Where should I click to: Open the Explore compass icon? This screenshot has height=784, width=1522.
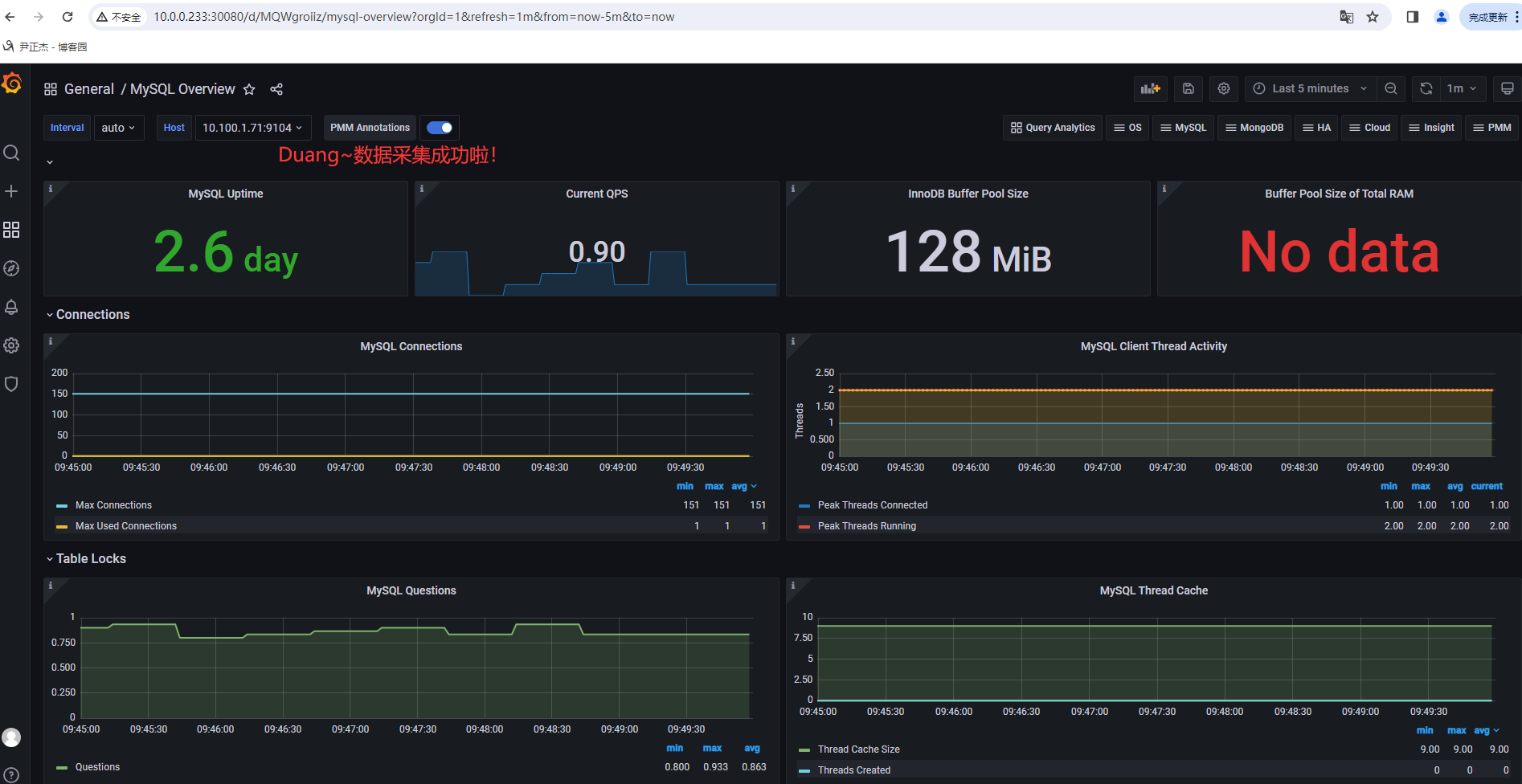[11, 268]
